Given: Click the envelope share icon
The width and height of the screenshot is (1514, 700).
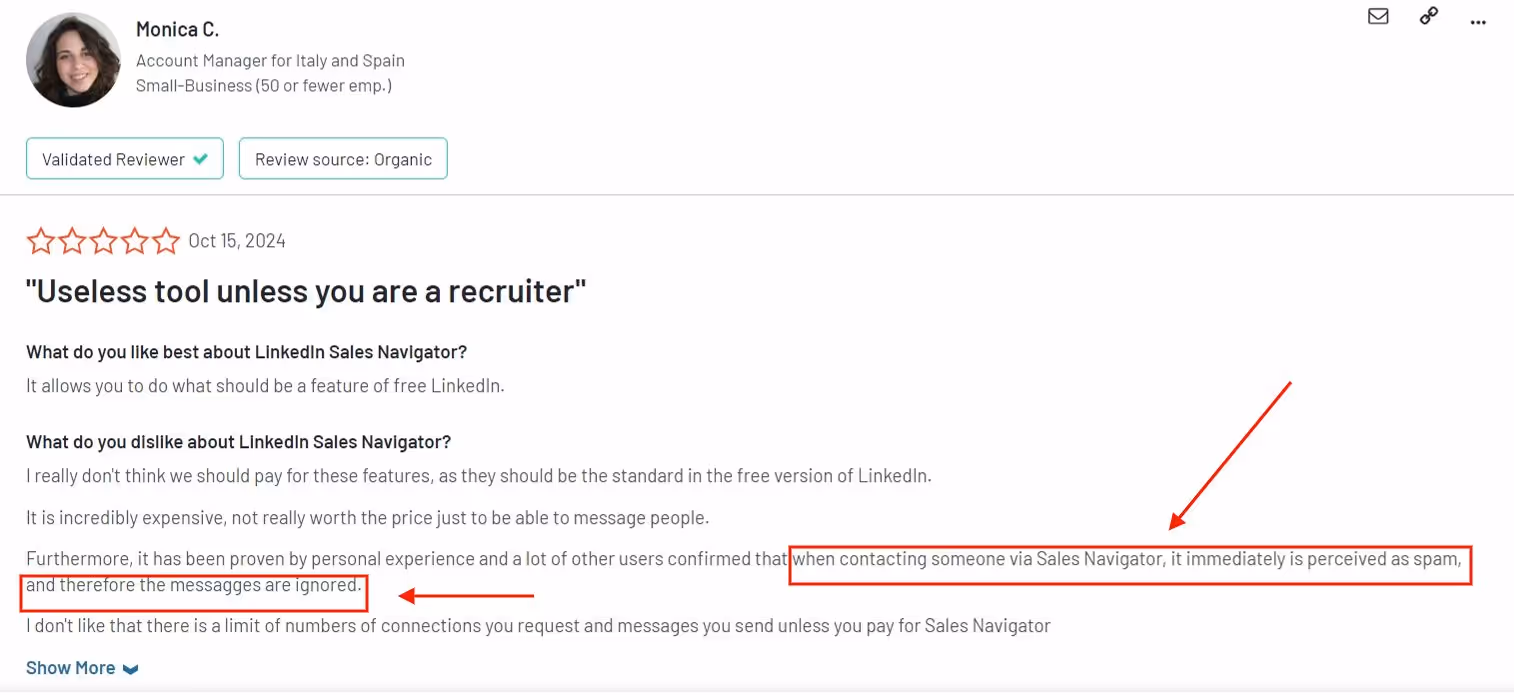Looking at the screenshot, I should point(1378,16).
